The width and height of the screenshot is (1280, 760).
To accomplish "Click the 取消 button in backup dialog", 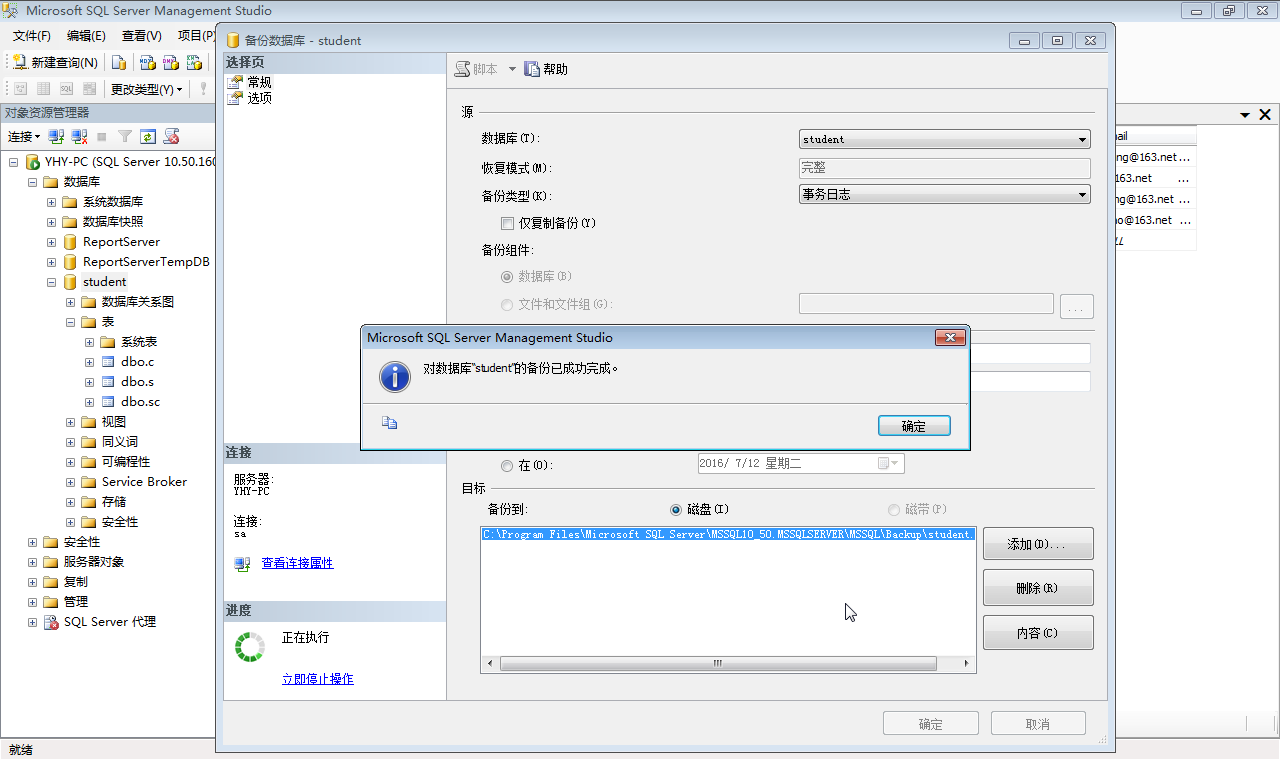I will [1038, 724].
